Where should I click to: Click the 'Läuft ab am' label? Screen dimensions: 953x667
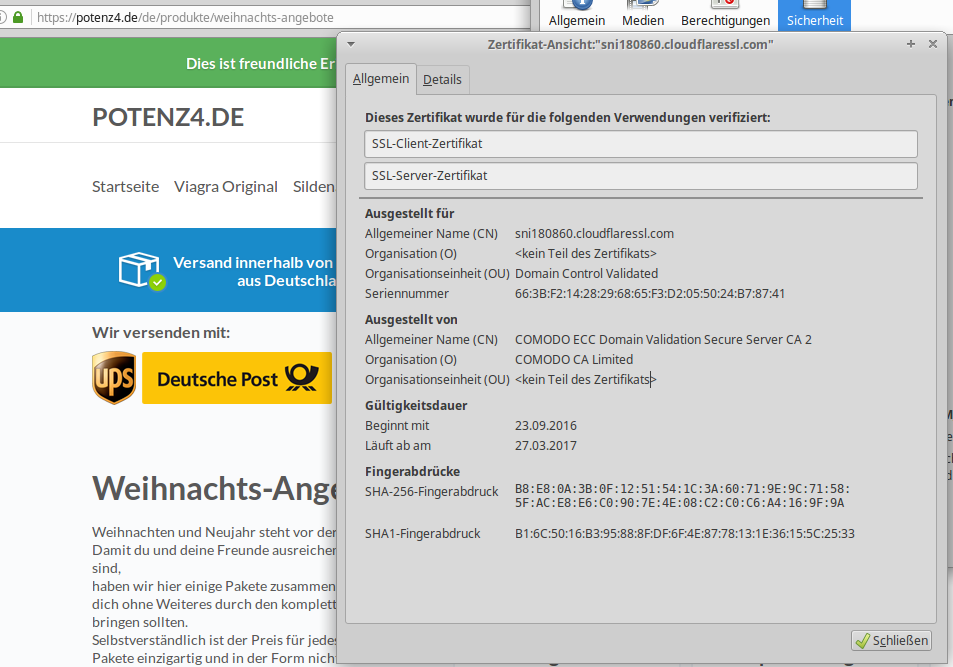(x=397, y=446)
